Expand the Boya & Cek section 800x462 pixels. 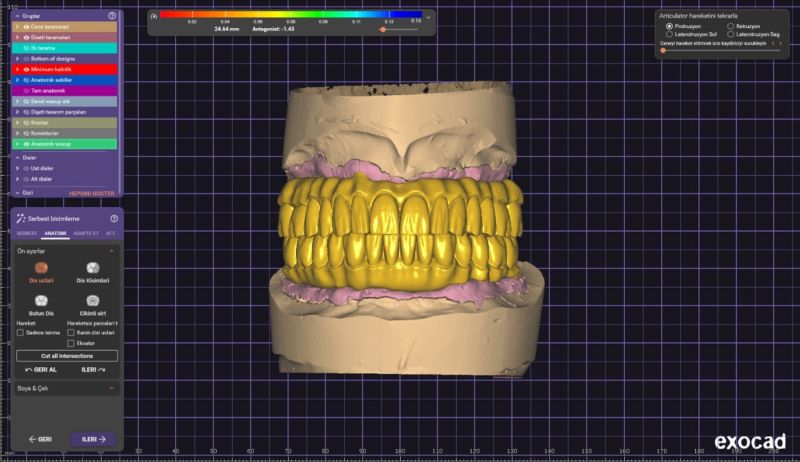coord(110,387)
